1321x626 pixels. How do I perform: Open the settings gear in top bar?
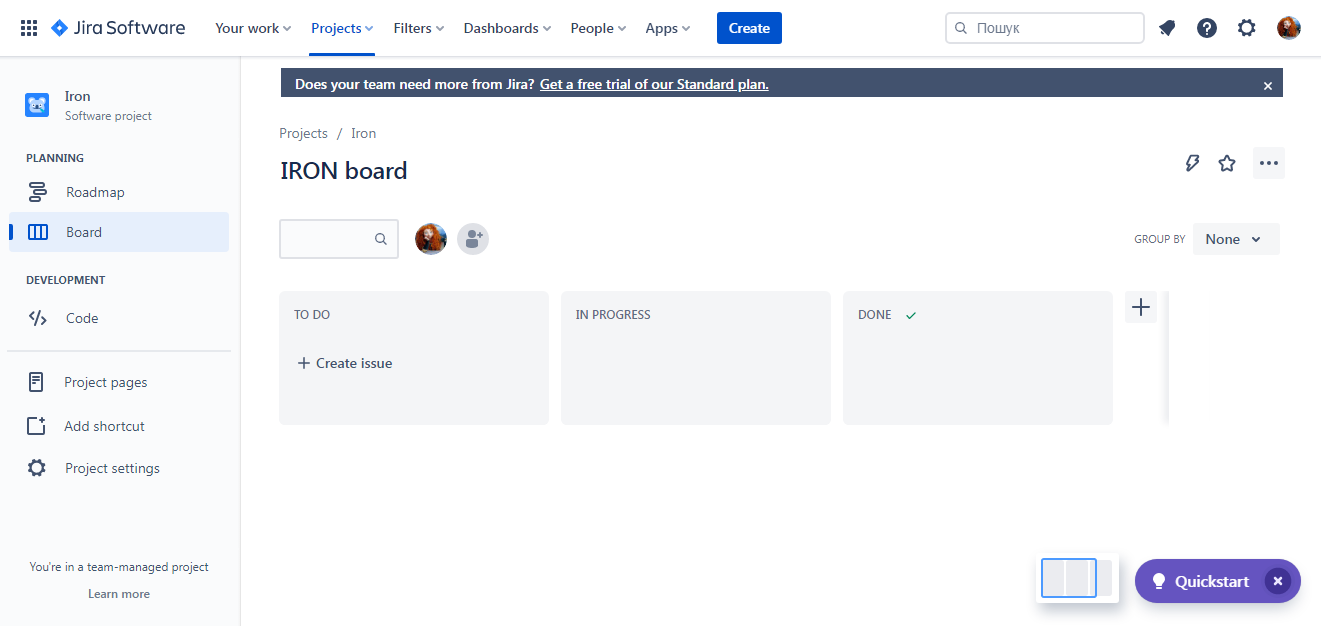pyautogui.click(x=1246, y=28)
